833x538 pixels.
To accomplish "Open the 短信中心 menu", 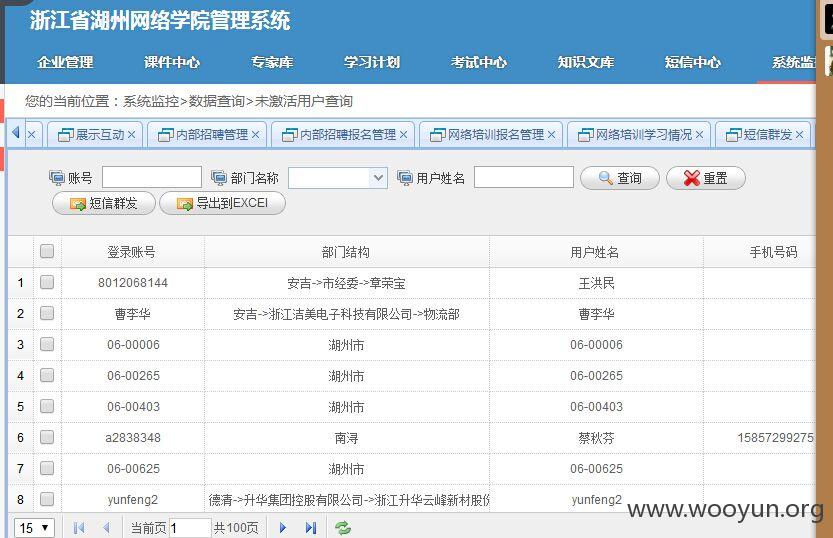I will [693, 62].
